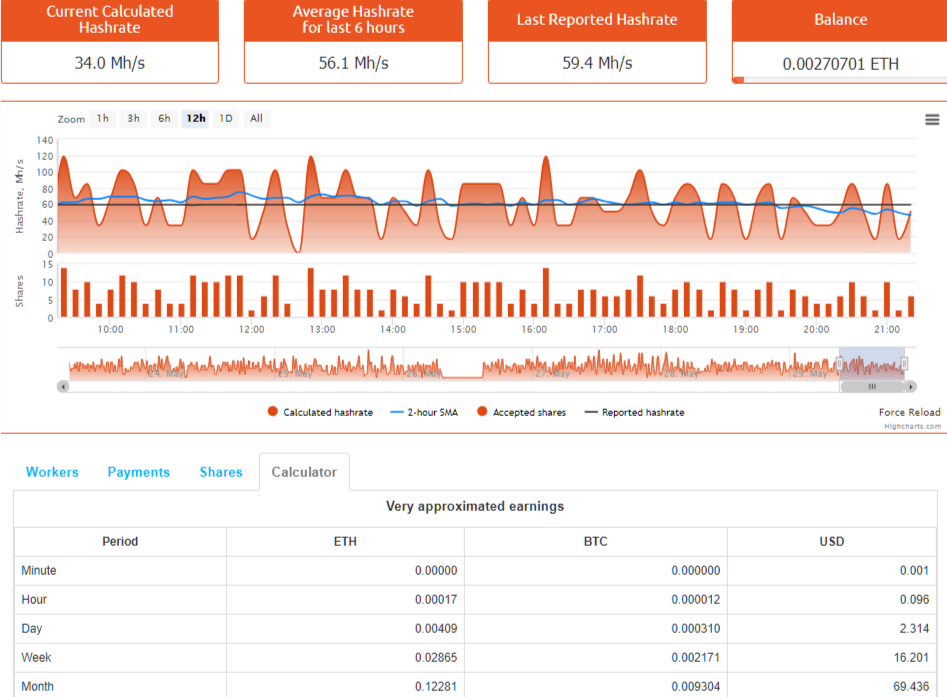Click the Balance payout progress bar
947x697 pixels.
[839, 80]
